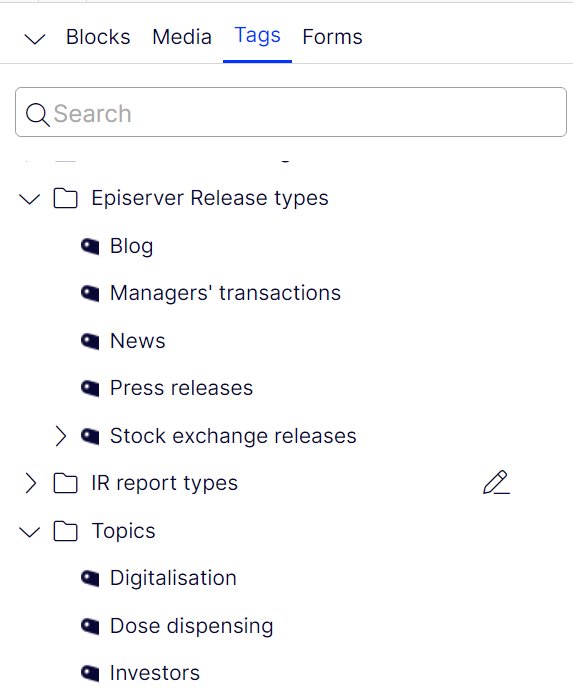
Task: Click the magnifier icon in the search box
Action: click(x=38, y=114)
